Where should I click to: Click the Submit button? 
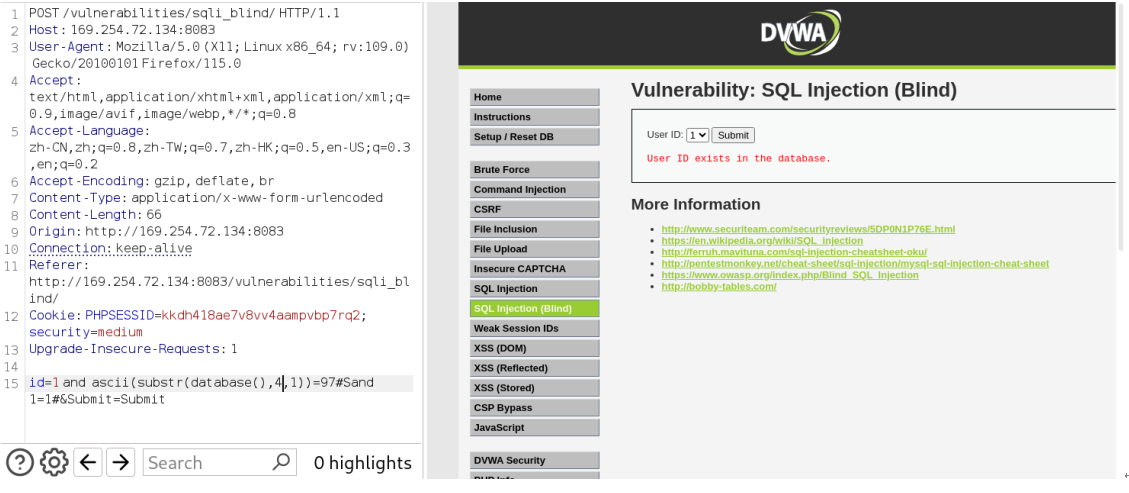click(733, 135)
